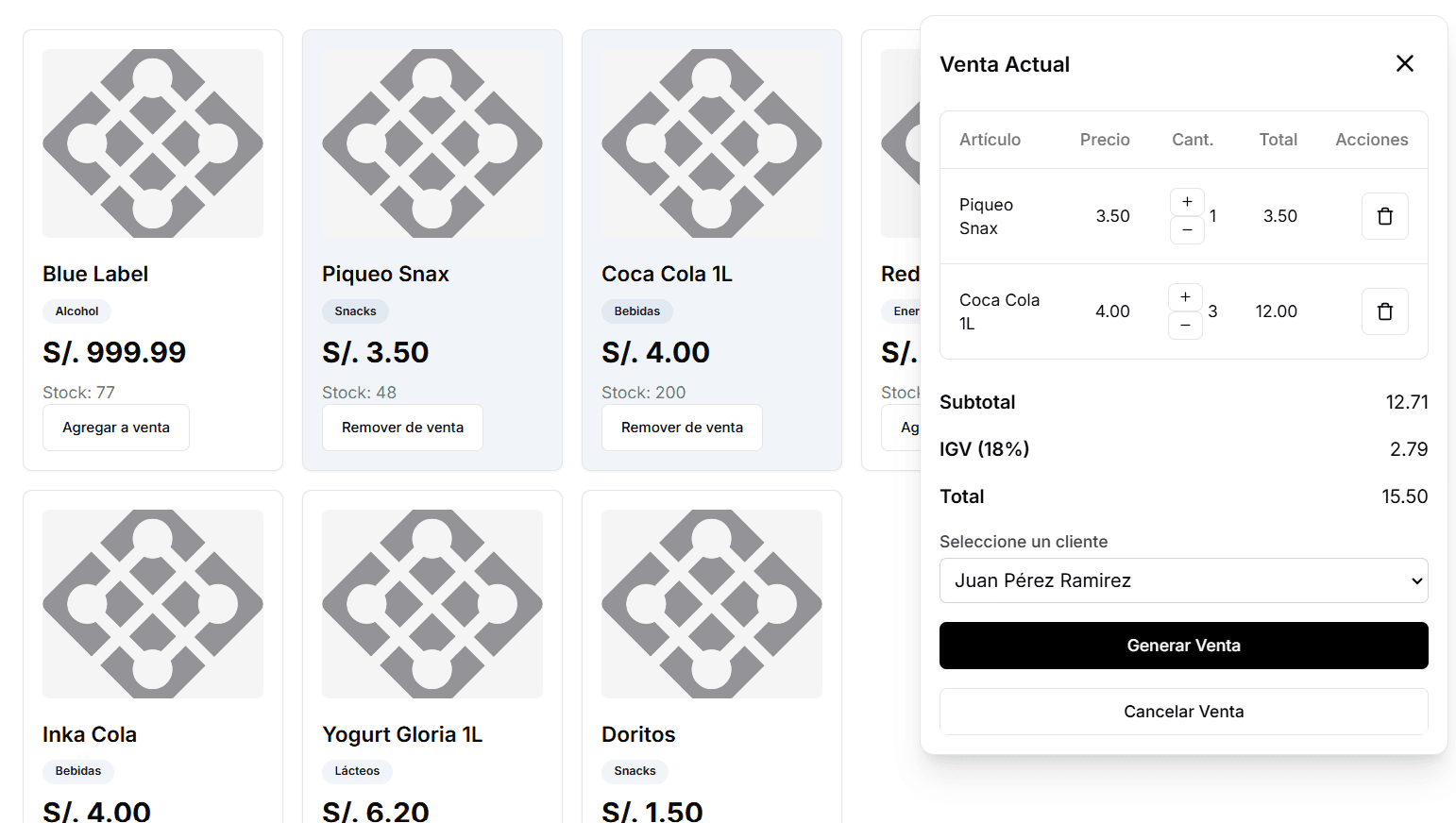Increase Coca Cola 1L quantity with plus
Screen dimensions: 1456x823
click(1185, 297)
